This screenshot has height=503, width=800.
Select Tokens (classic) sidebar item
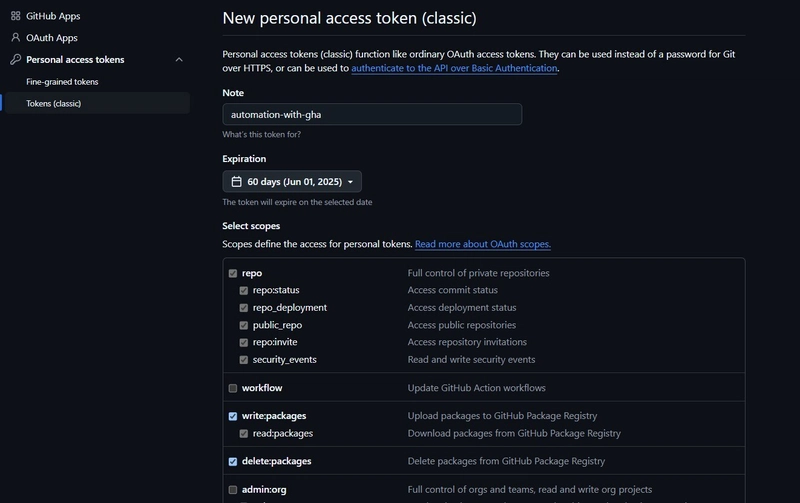coord(97,103)
